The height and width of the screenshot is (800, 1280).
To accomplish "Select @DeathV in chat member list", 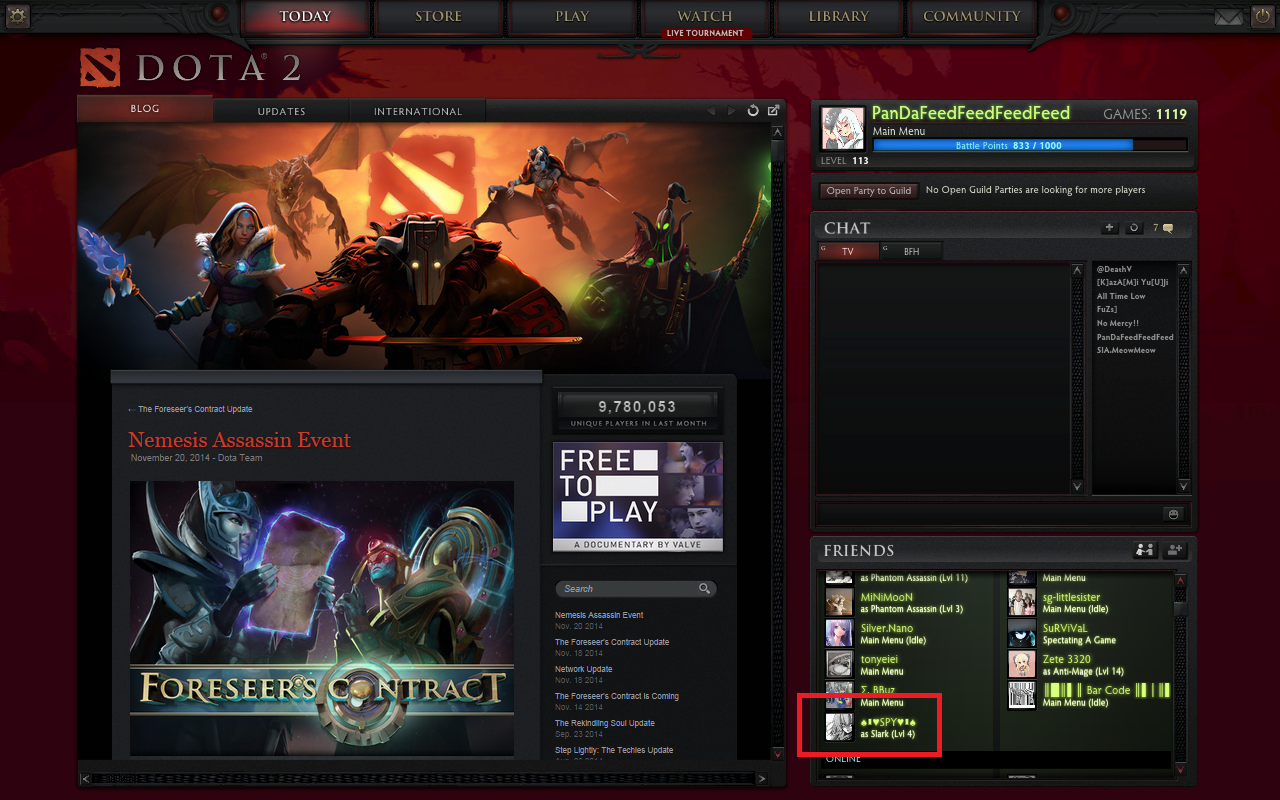I will click(1114, 269).
